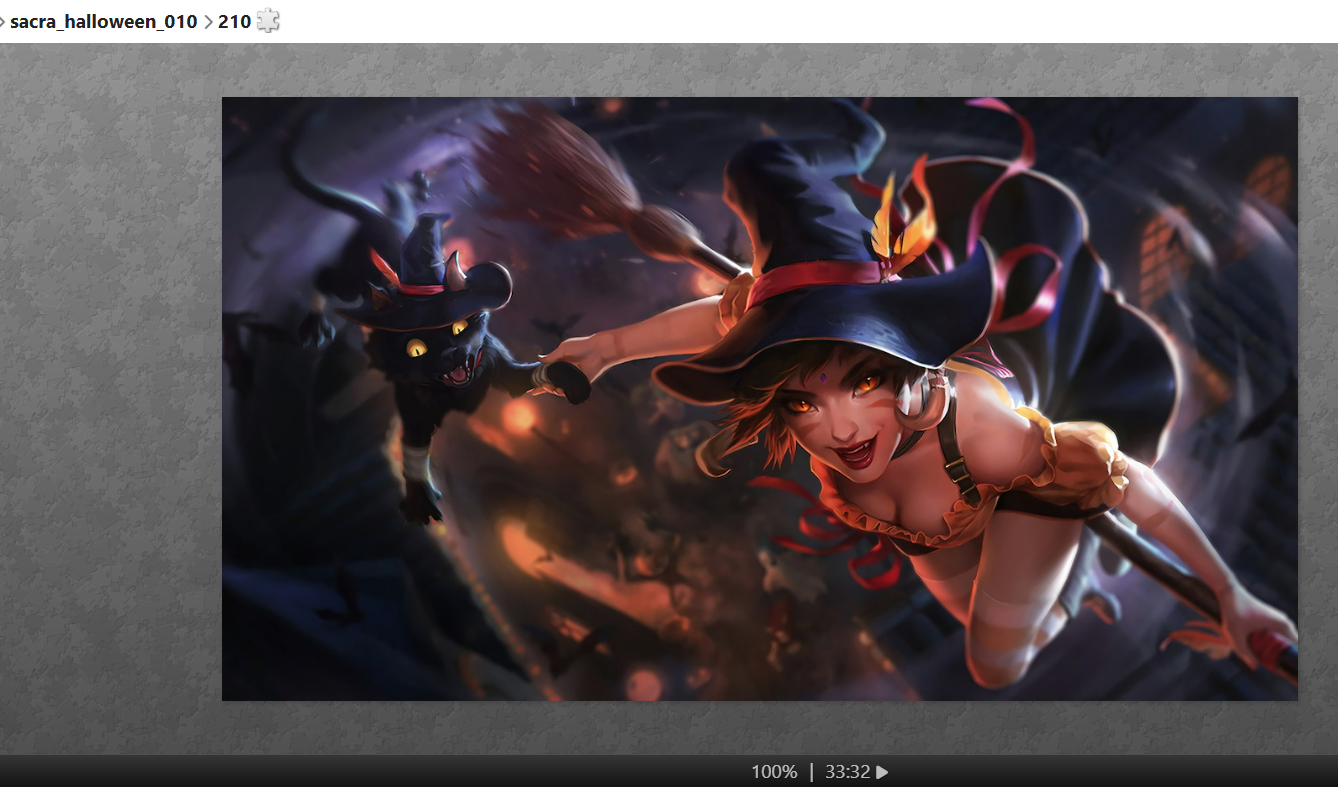The image size is (1338, 797).
Task: Click the chevron before sacra_halloween_010
Action: [x=3, y=21]
